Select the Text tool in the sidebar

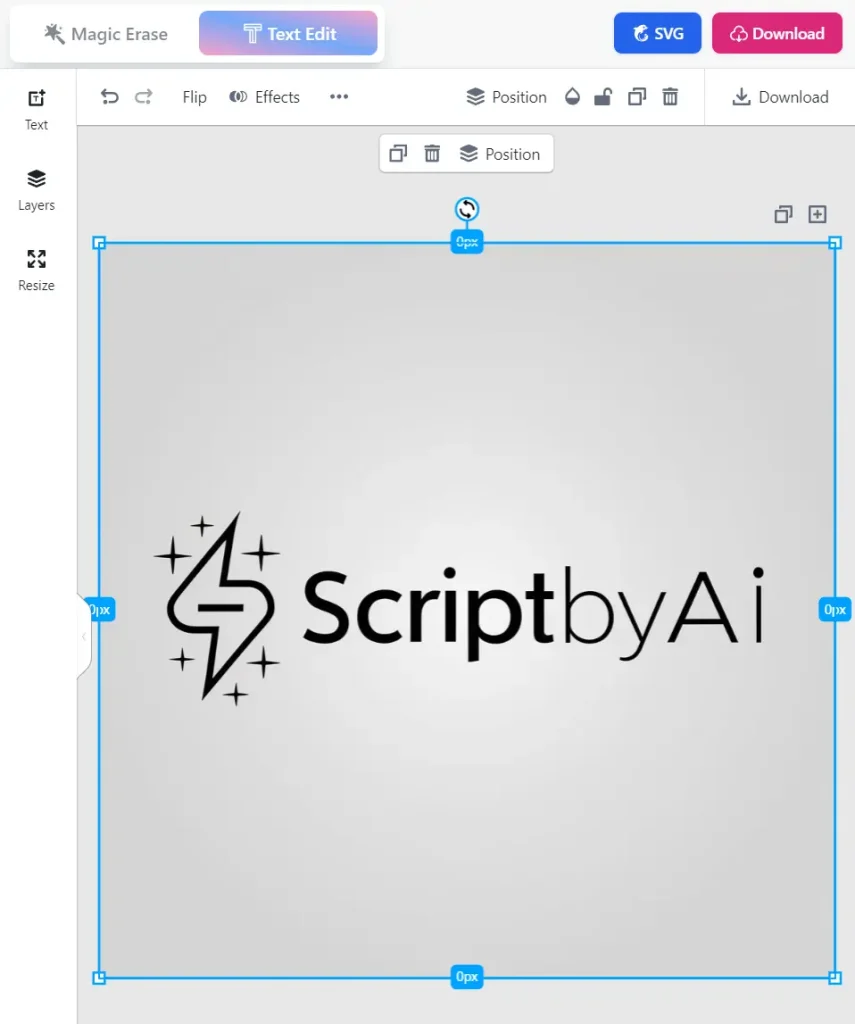pos(36,110)
